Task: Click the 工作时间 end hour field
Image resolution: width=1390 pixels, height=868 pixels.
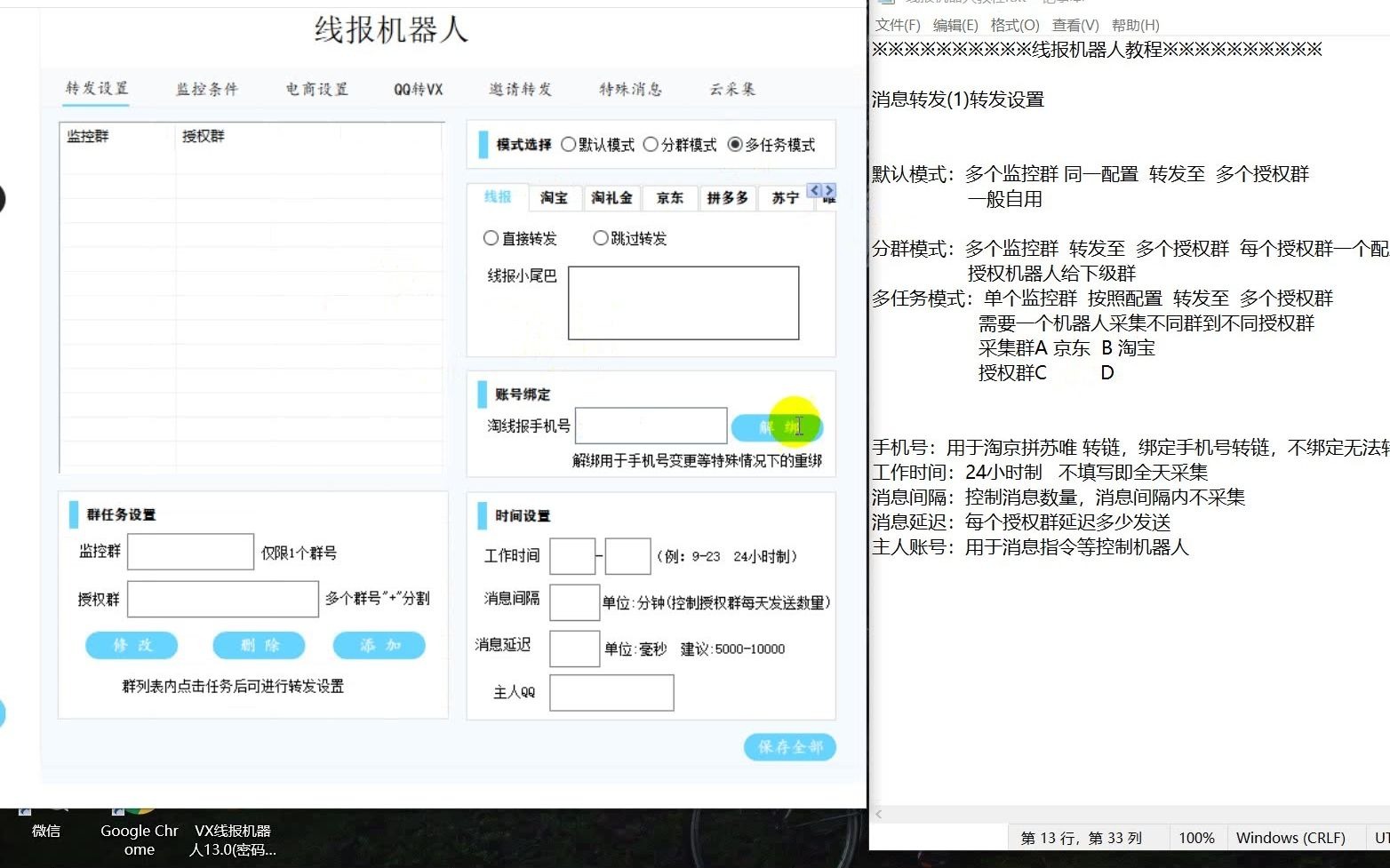Action: tap(627, 556)
